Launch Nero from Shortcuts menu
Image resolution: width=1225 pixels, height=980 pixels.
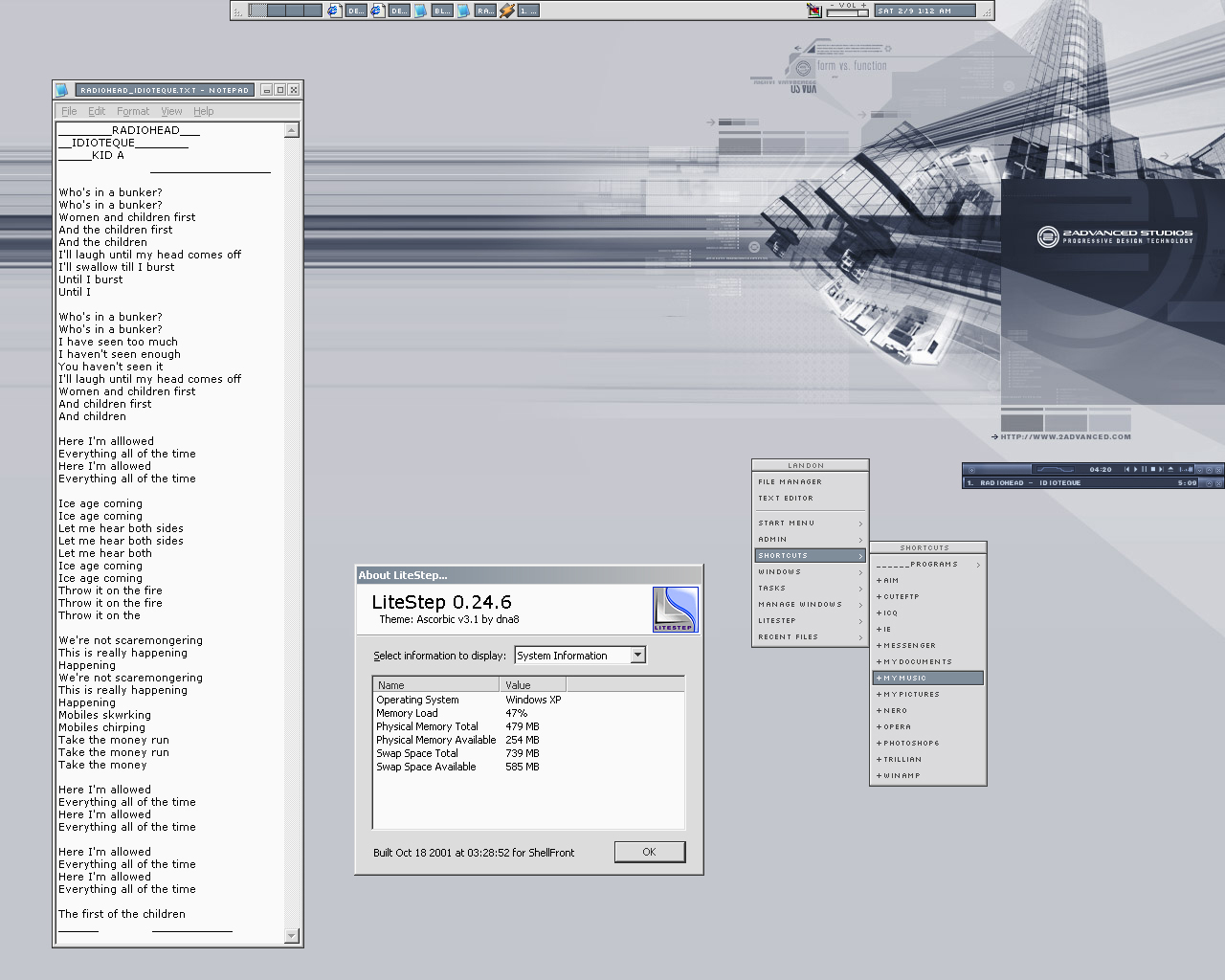(928, 711)
